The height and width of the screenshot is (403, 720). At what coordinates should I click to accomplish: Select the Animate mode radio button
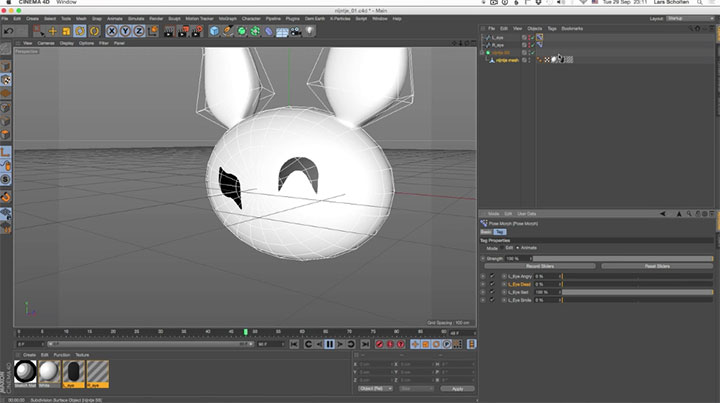point(518,248)
